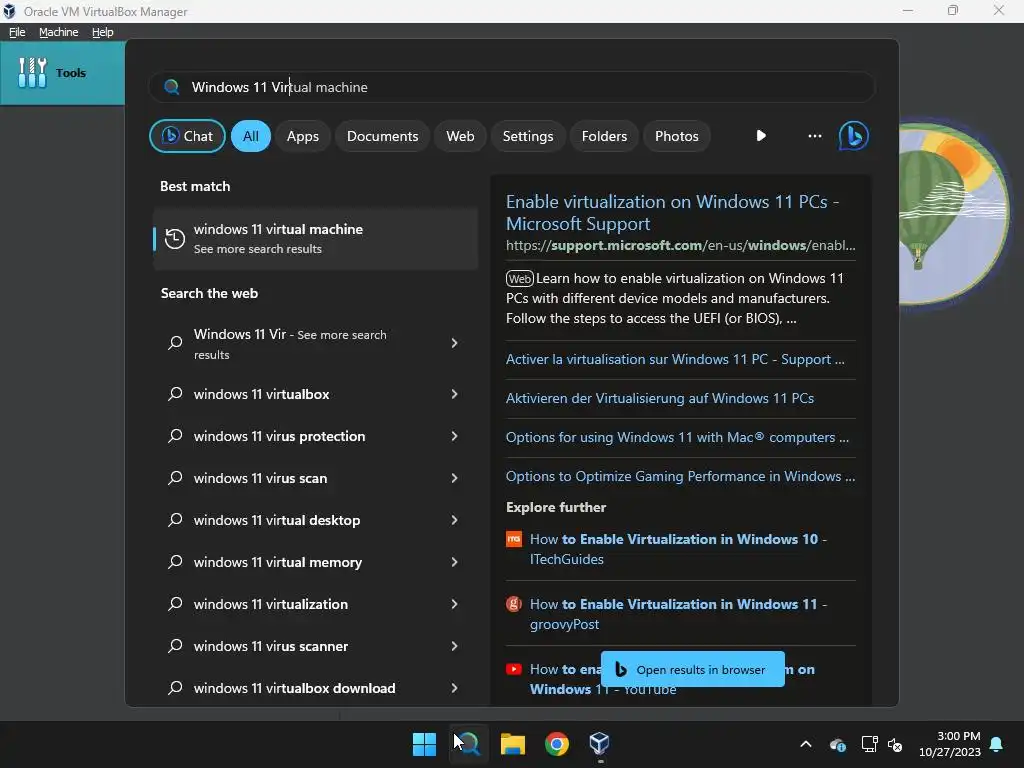Click the clock showing 3:00 PM

pyautogui.click(x=958, y=736)
